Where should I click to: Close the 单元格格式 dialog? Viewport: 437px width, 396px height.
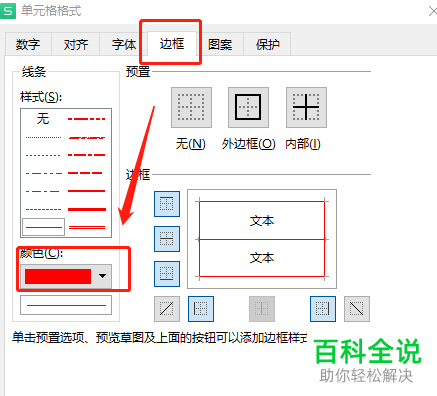pos(432,11)
